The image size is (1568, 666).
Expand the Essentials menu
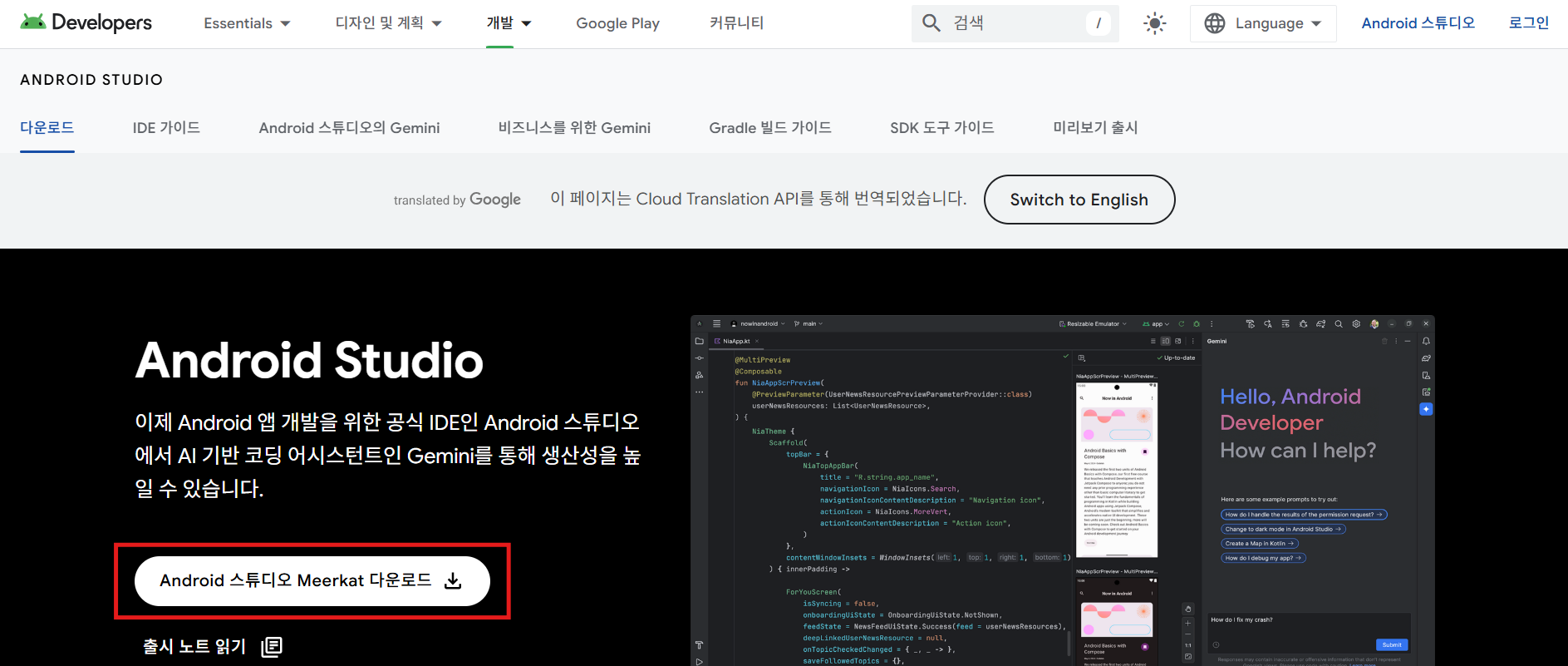point(247,23)
